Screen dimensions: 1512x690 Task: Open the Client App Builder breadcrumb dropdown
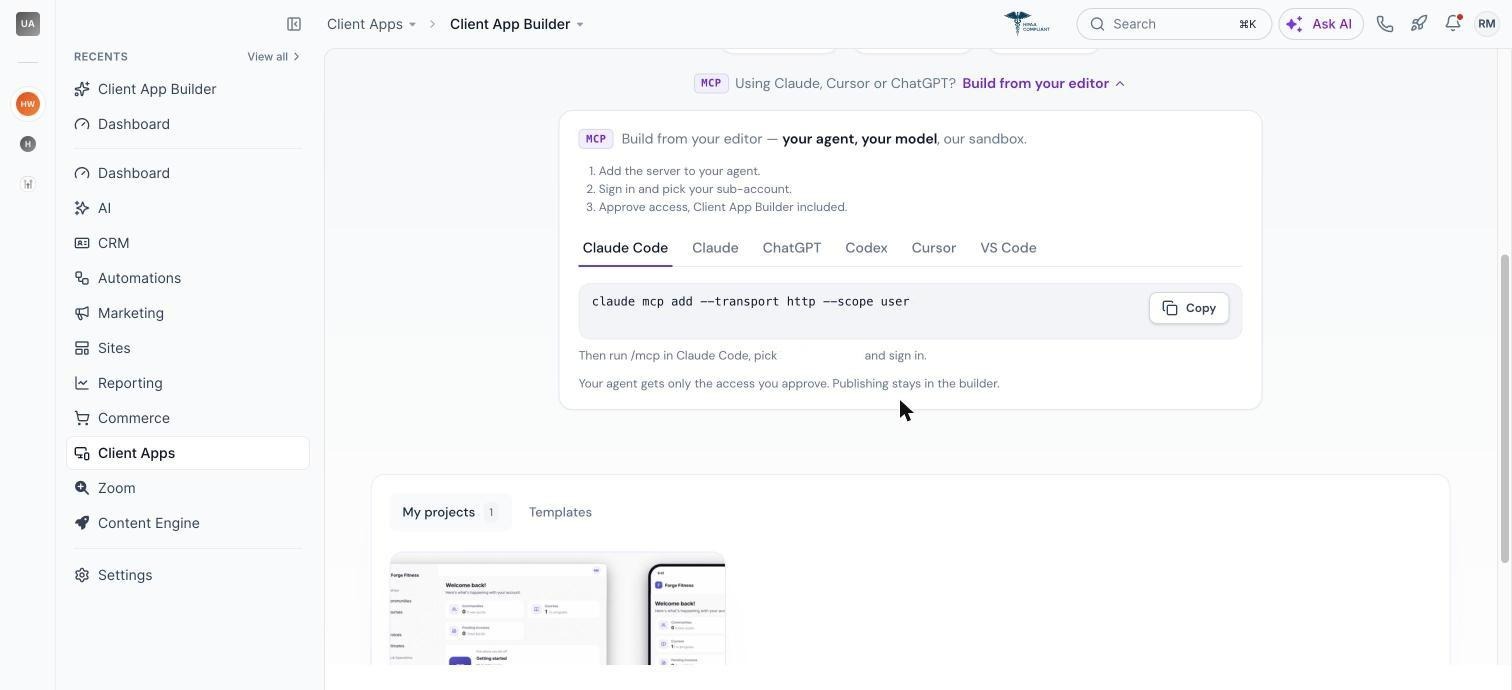tap(516, 24)
